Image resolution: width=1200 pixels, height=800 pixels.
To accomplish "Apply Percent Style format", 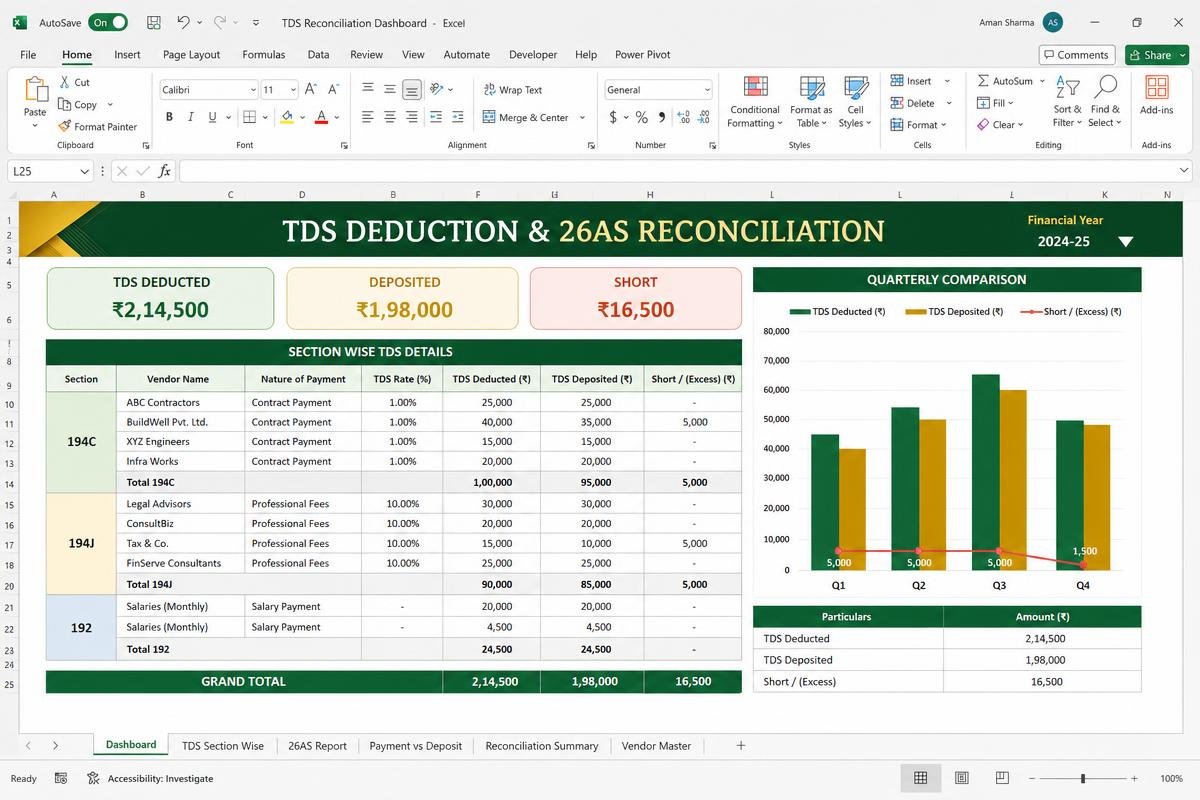I will (641, 117).
